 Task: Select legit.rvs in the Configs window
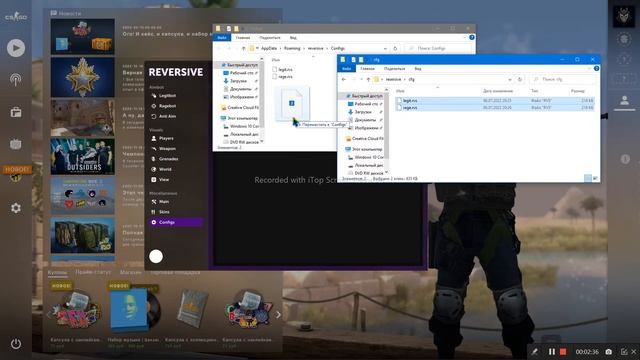pyautogui.click(x=282, y=69)
